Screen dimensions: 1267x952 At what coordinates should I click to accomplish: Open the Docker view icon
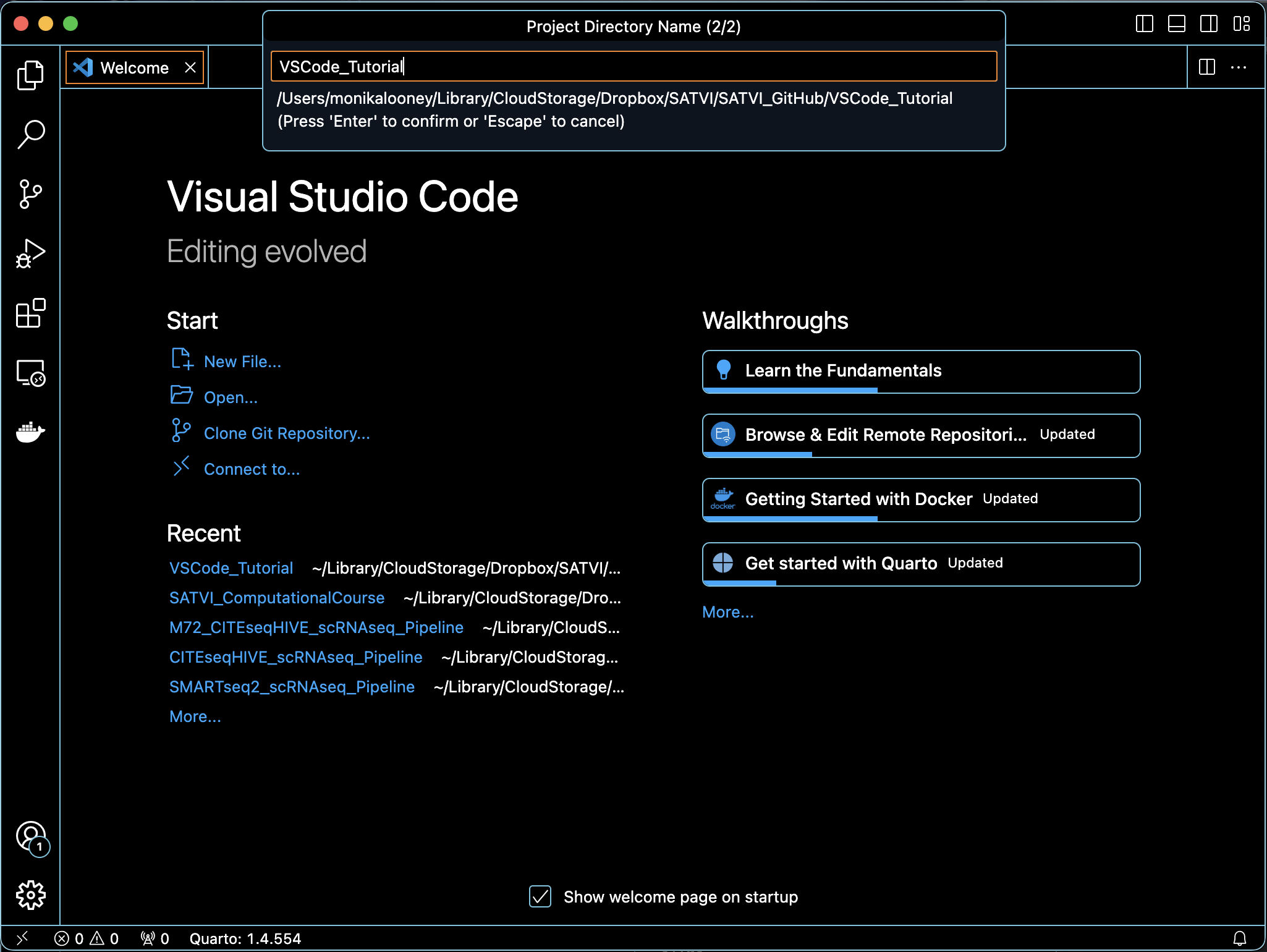point(30,432)
